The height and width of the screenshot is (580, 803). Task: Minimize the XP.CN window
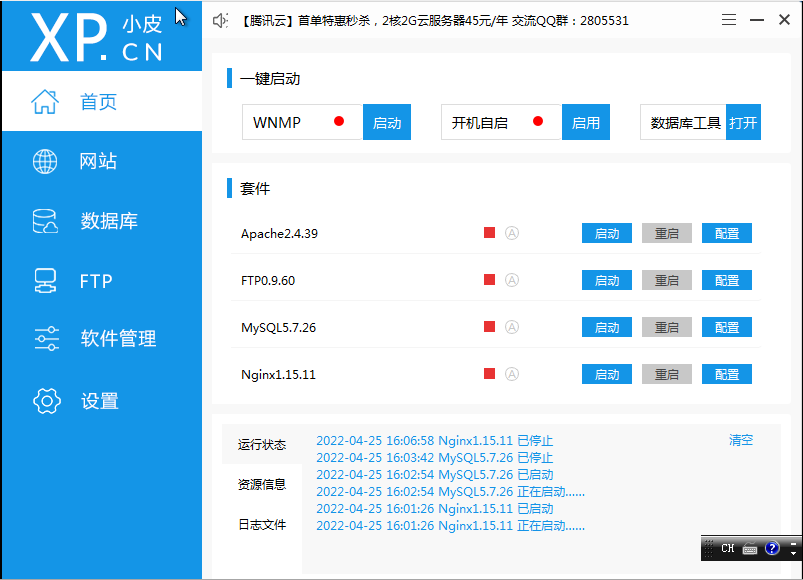(x=757, y=20)
